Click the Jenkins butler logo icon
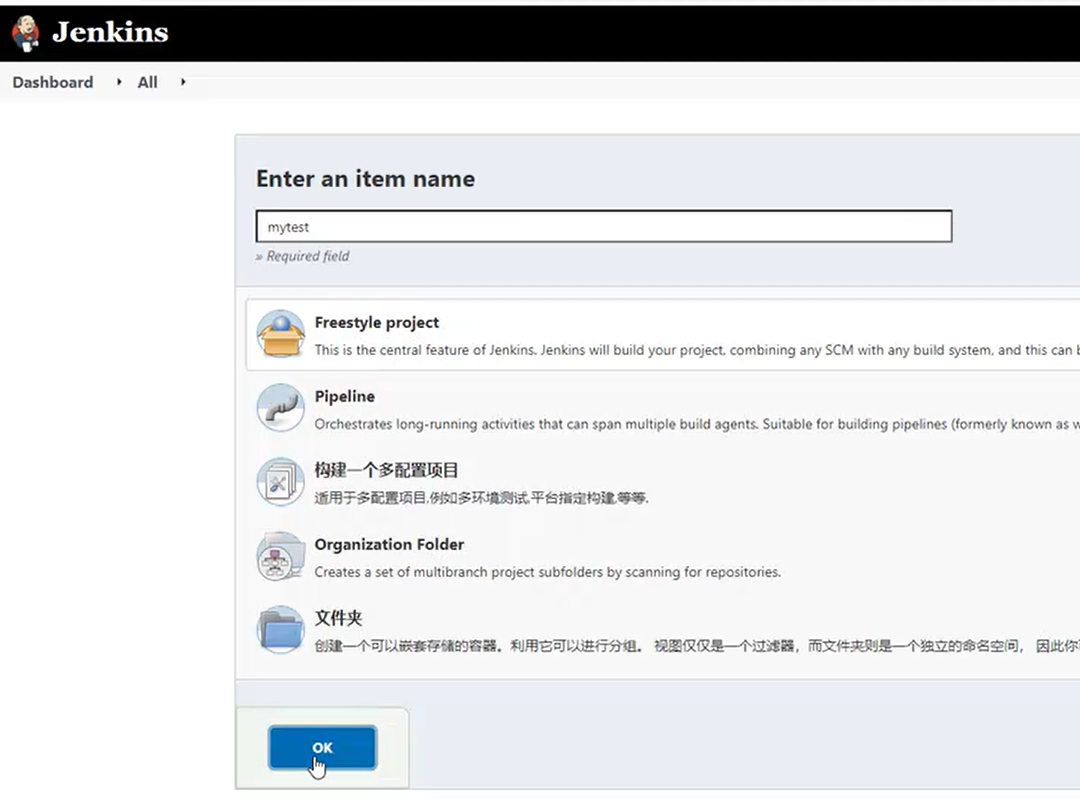 25,33
